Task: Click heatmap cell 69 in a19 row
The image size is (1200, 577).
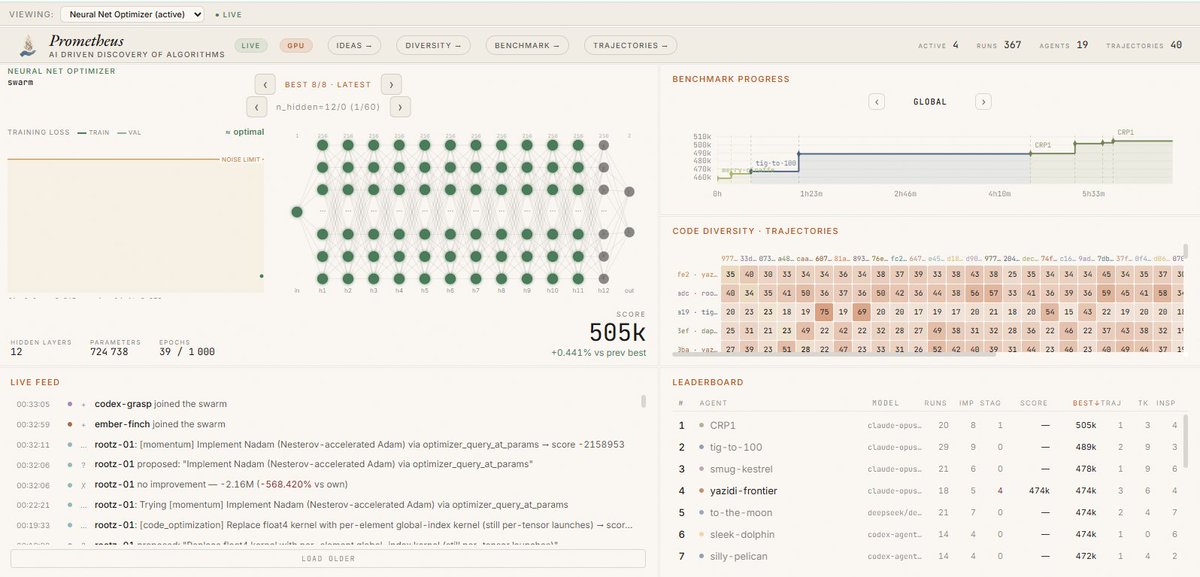Action: (x=861, y=312)
